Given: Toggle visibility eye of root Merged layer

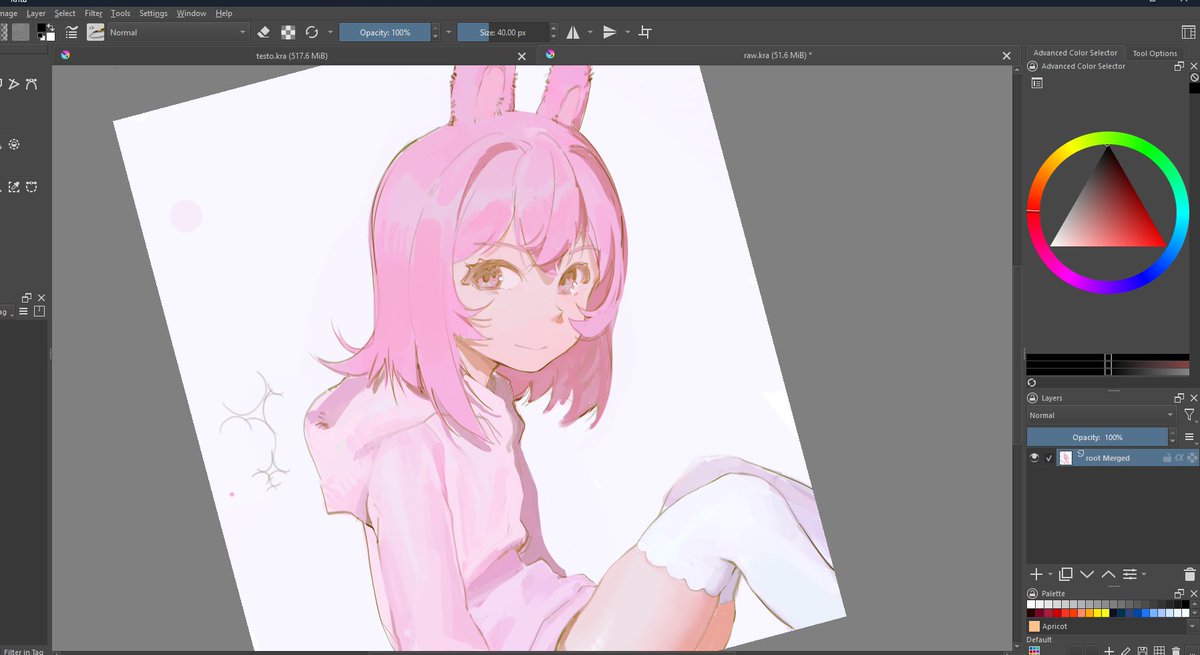Looking at the screenshot, I should 1035,457.
